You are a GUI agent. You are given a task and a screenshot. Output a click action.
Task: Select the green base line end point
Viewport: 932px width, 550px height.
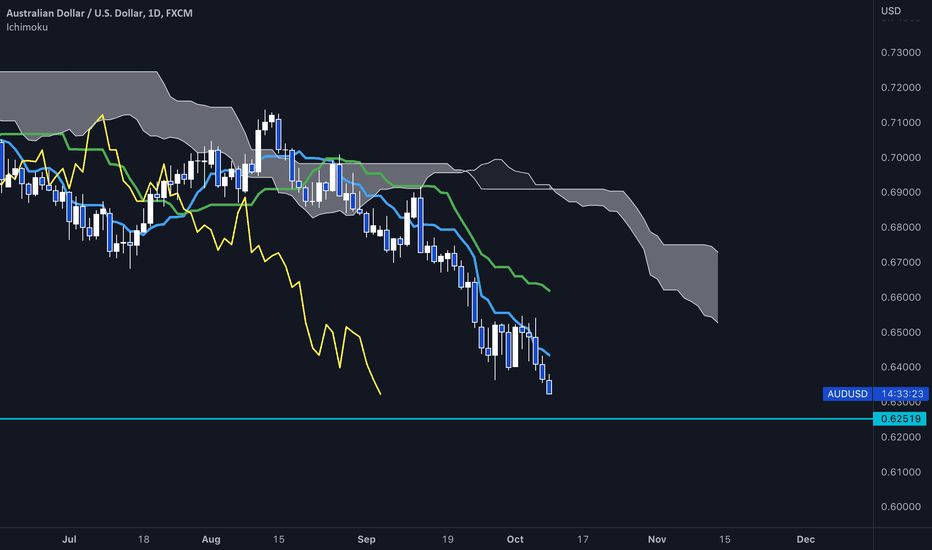(550, 291)
